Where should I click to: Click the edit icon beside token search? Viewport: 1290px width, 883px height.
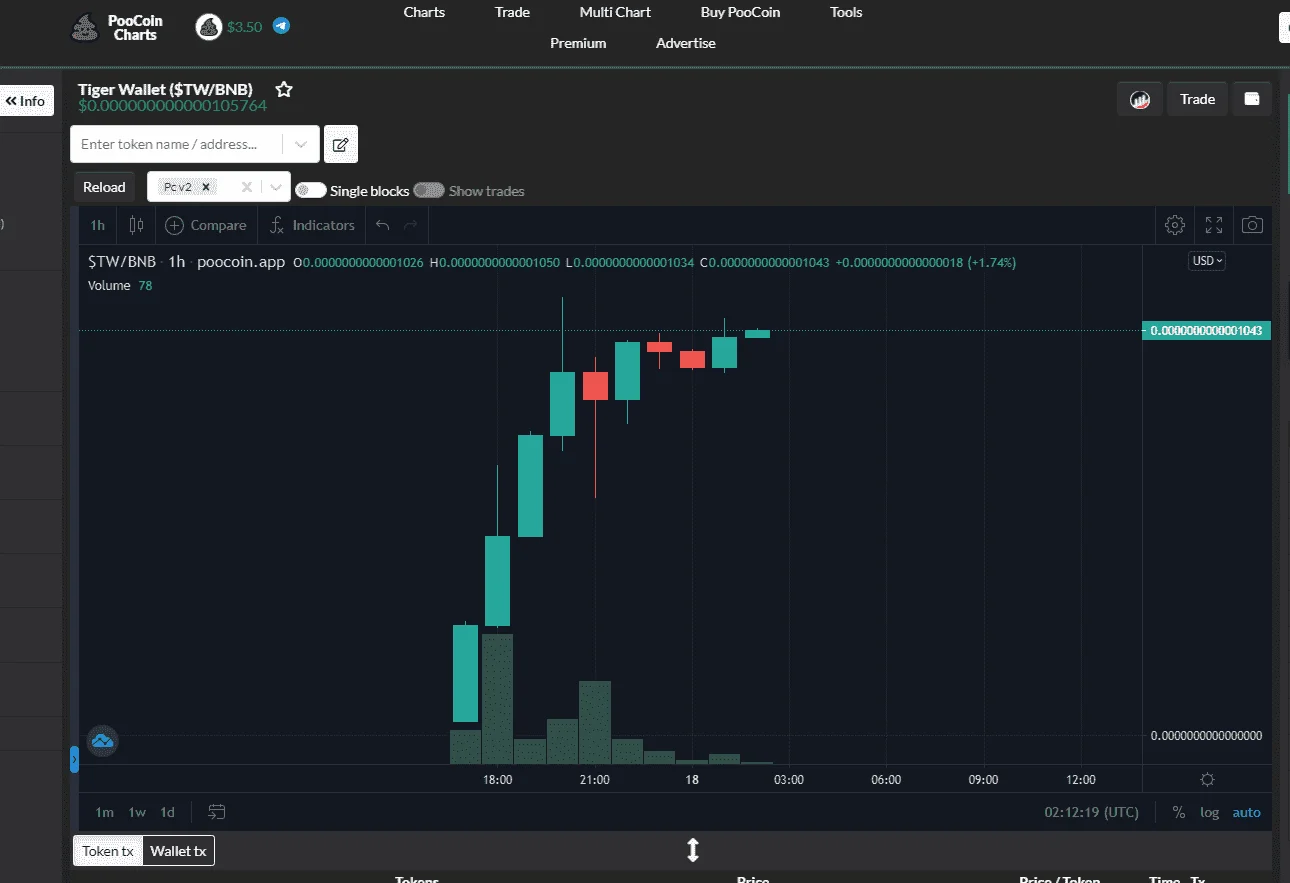[341, 144]
